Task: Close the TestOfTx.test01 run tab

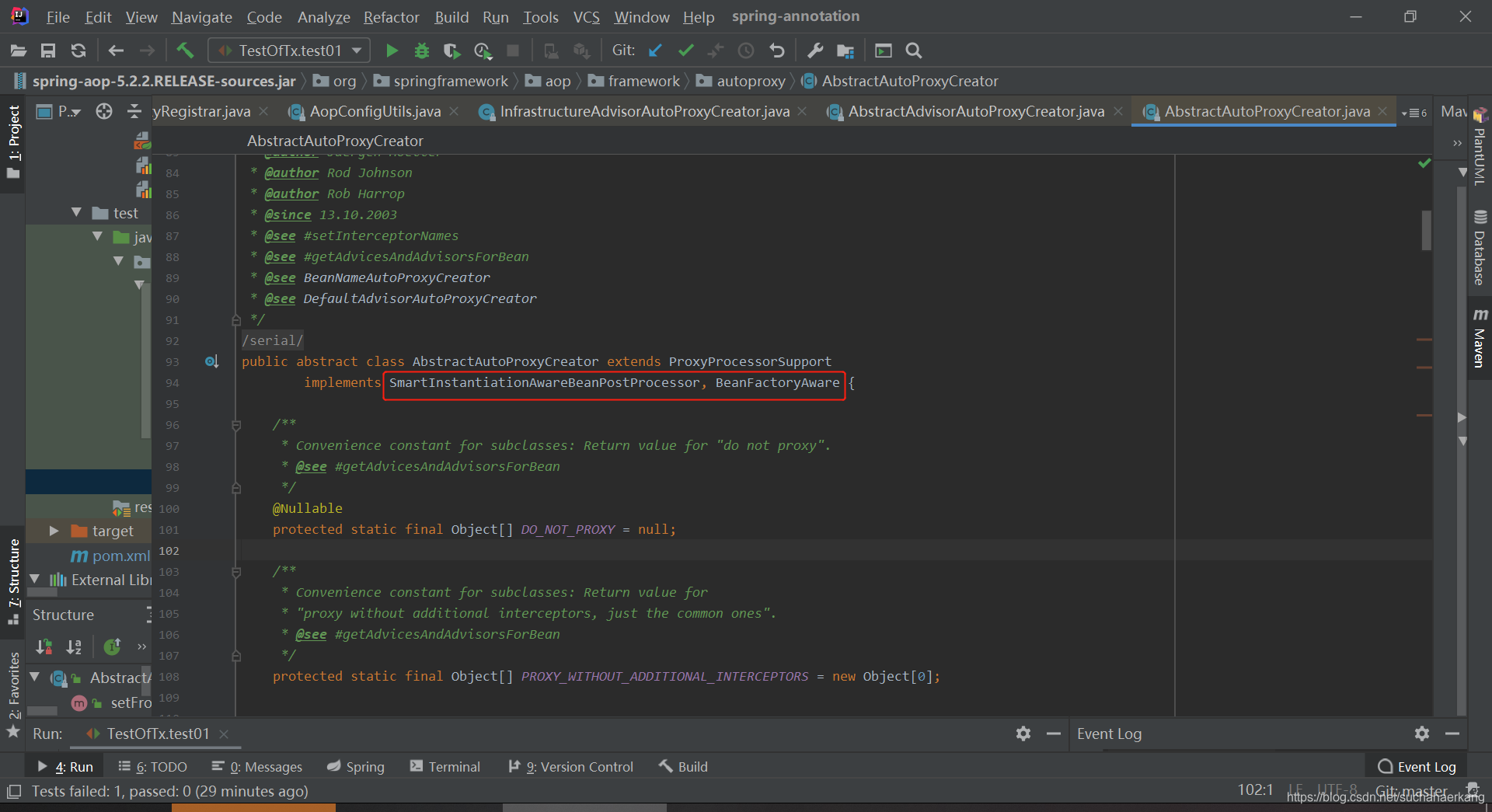Action: pos(224,734)
